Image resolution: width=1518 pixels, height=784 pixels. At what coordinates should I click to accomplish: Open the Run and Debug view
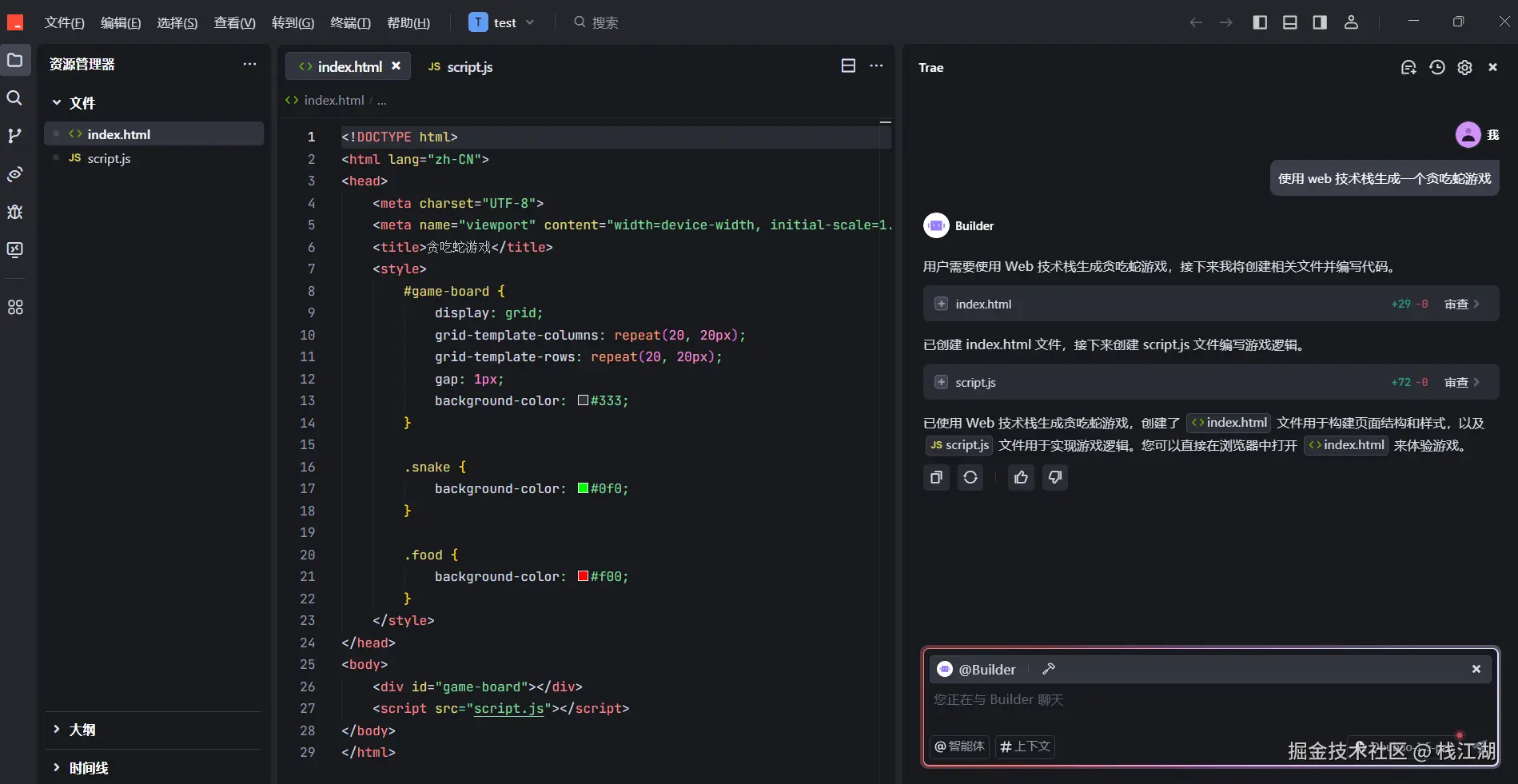click(14, 212)
